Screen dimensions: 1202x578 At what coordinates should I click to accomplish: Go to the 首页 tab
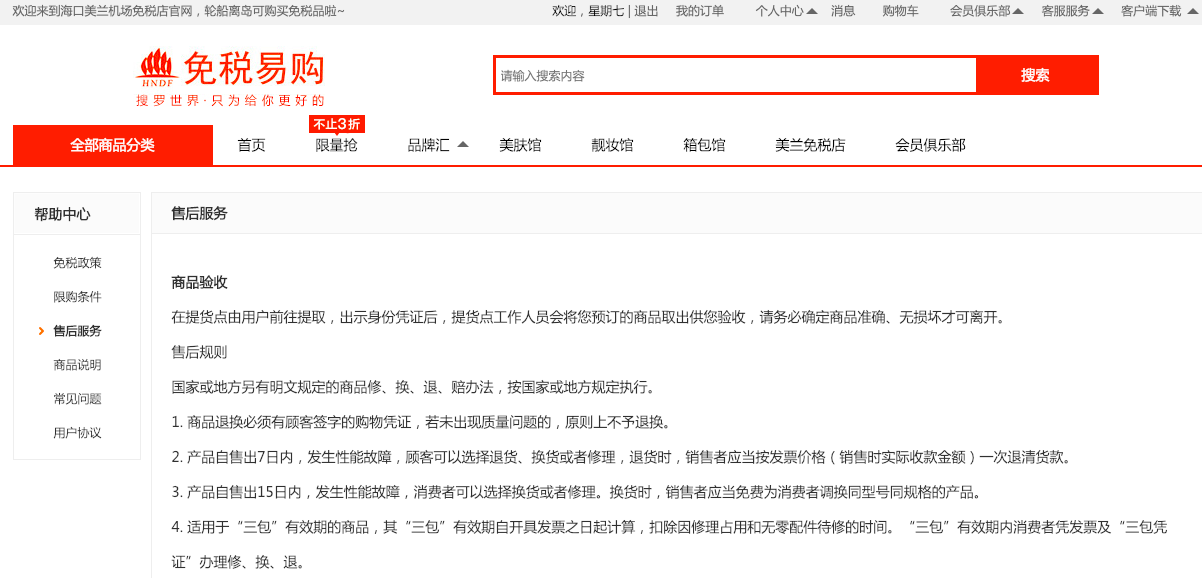tap(251, 145)
